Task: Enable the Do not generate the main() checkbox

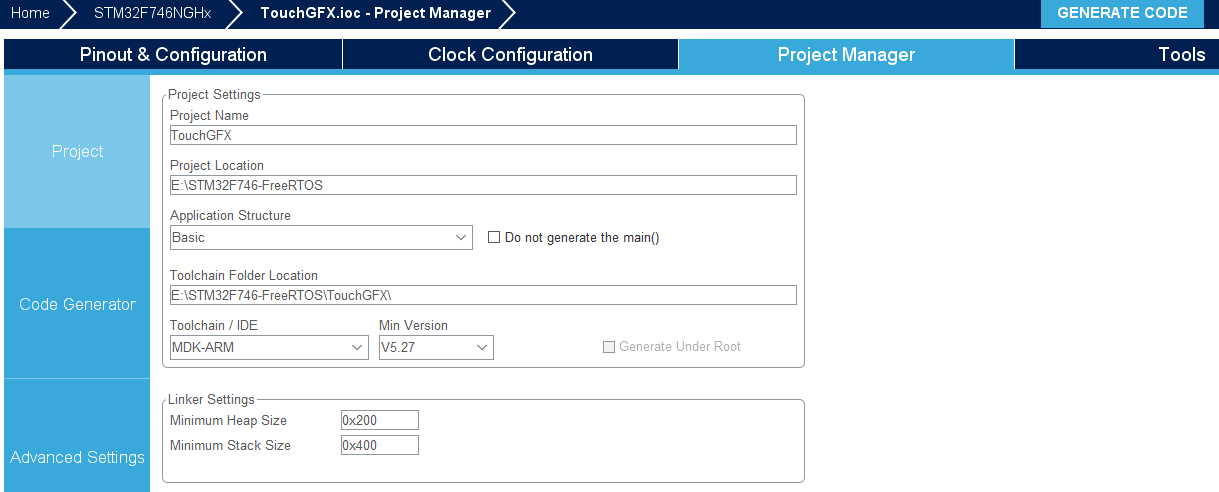Action: click(494, 238)
